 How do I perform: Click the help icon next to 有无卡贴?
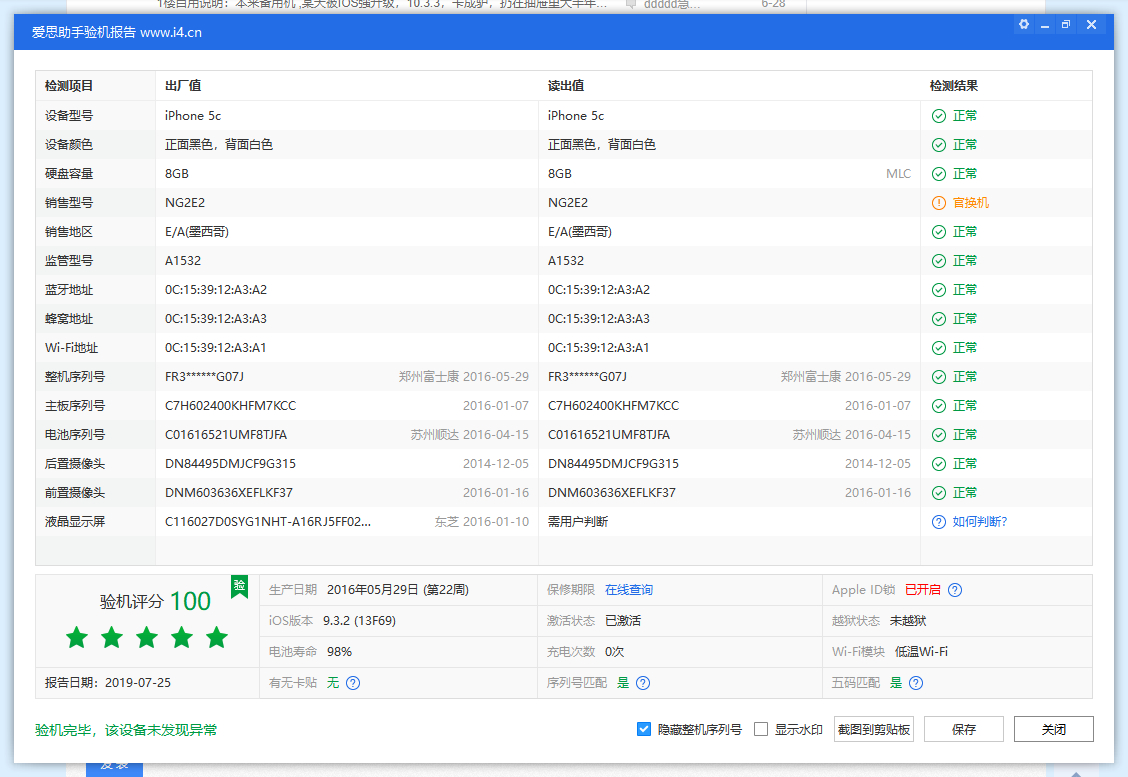pos(353,683)
